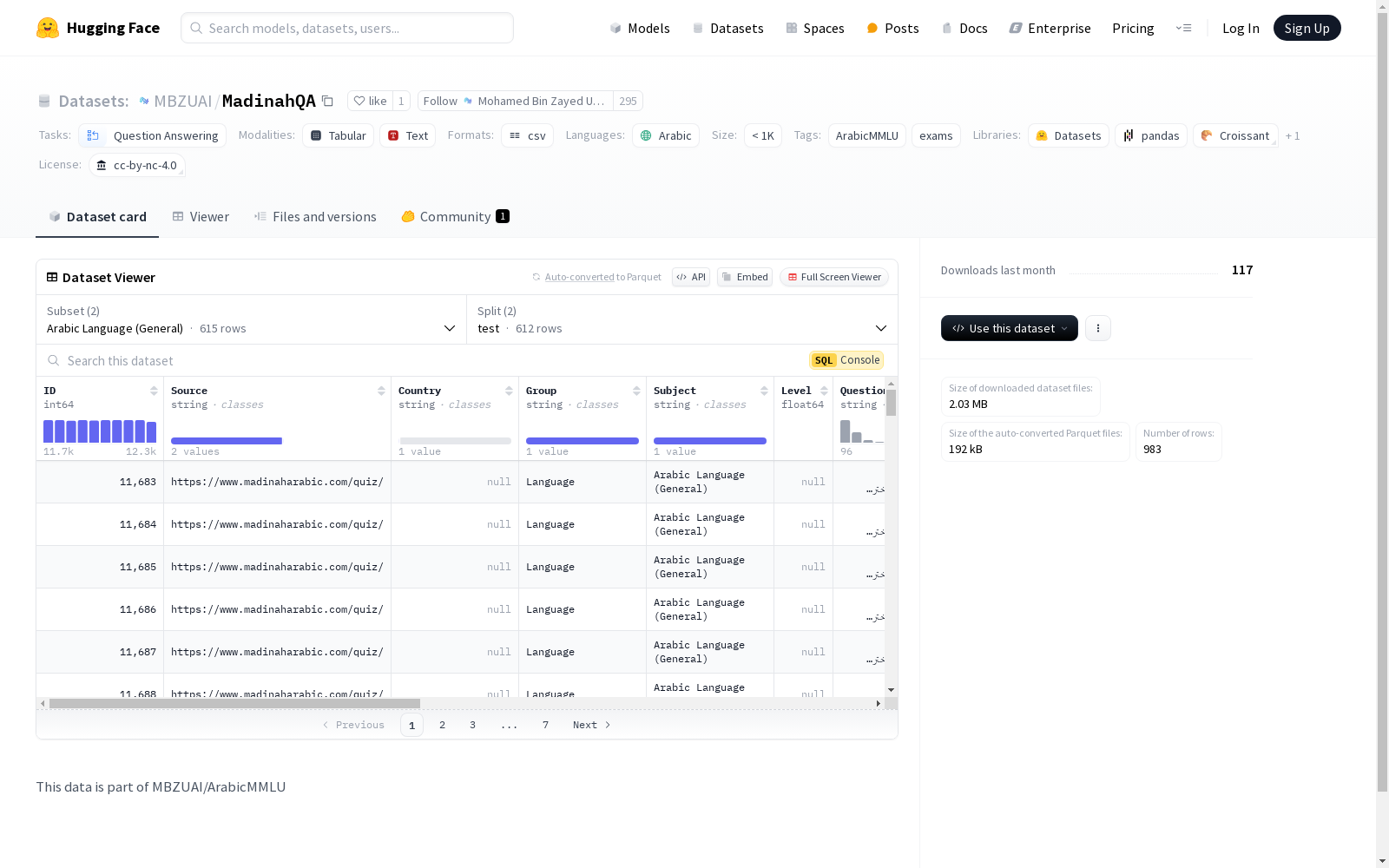The height and width of the screenshot is (868, 1389).
Task: Go to Posts in the navigation
Action: 893,28
